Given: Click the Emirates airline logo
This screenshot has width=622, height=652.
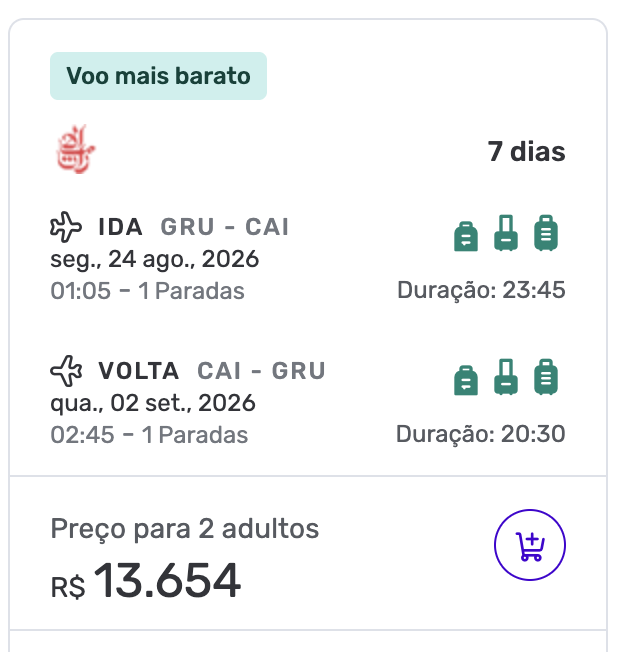Looking at the screenshot, I should point(76,150).
